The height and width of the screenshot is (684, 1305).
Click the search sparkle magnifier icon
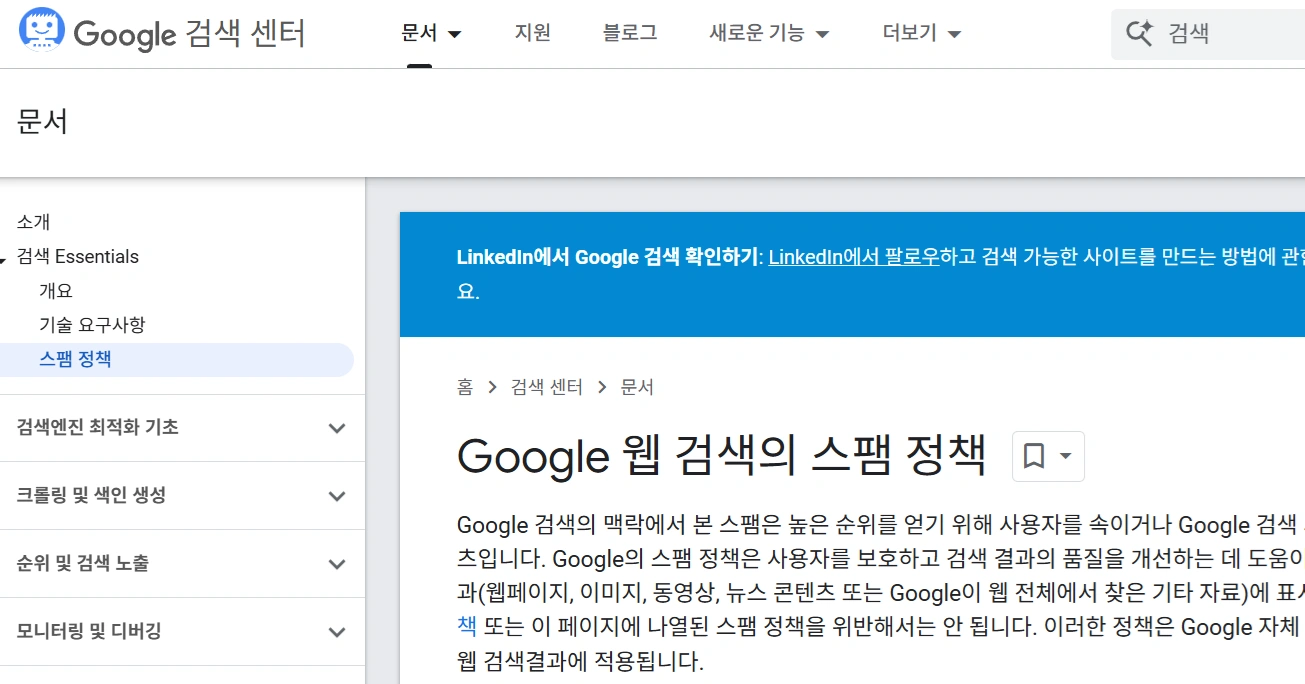point(1139,34)
